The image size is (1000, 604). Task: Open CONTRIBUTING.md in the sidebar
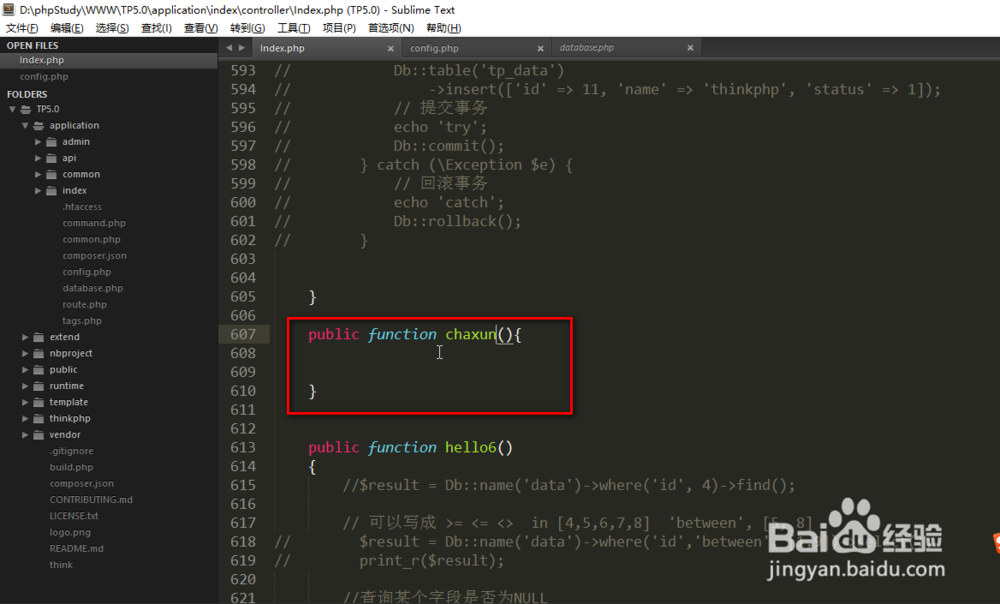91,500
